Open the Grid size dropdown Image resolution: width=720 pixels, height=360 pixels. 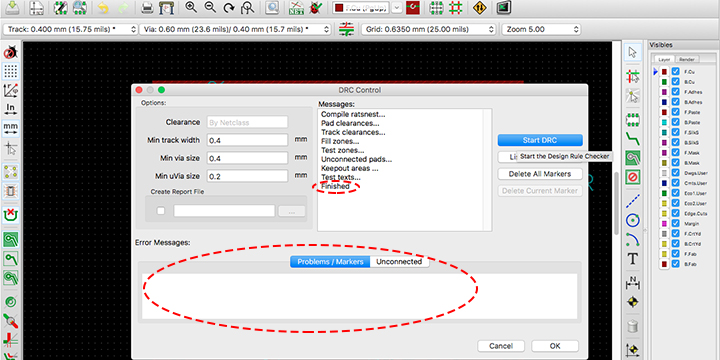point(428,29)
